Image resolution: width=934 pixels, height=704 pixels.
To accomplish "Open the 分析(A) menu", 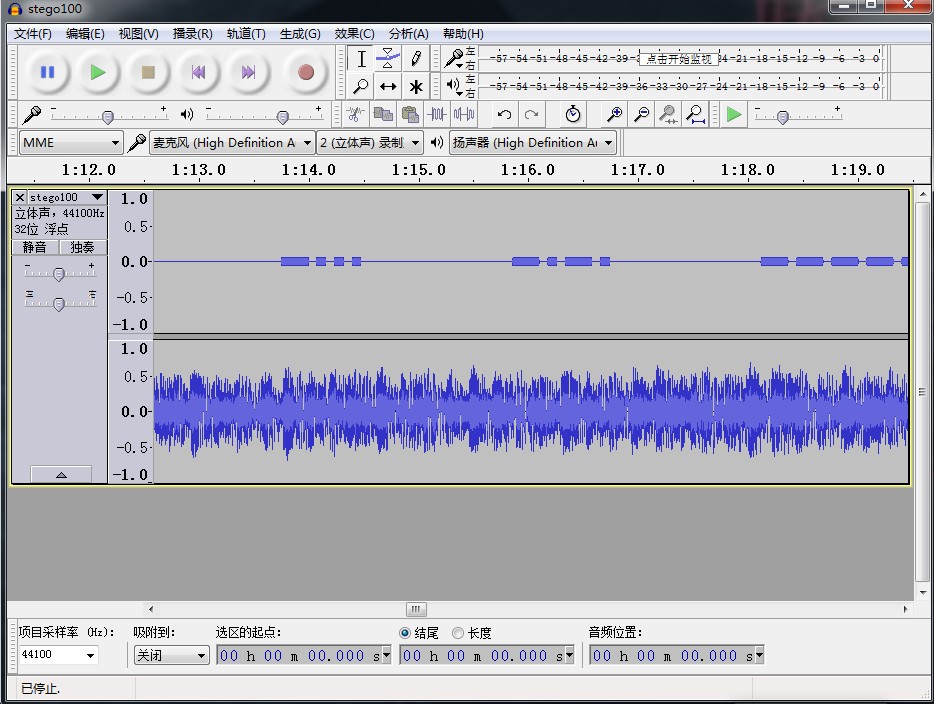I will coord(409,33).
